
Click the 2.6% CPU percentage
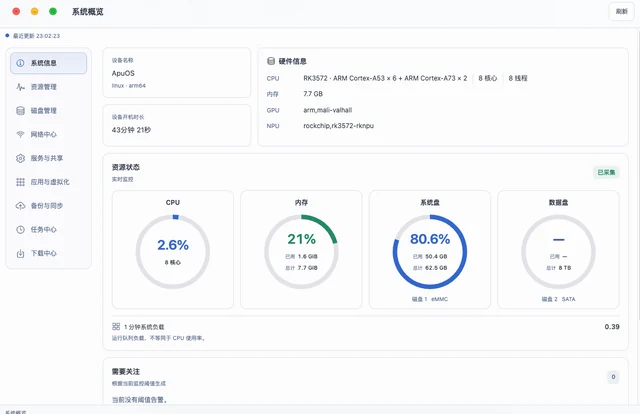tap(173, 245)
